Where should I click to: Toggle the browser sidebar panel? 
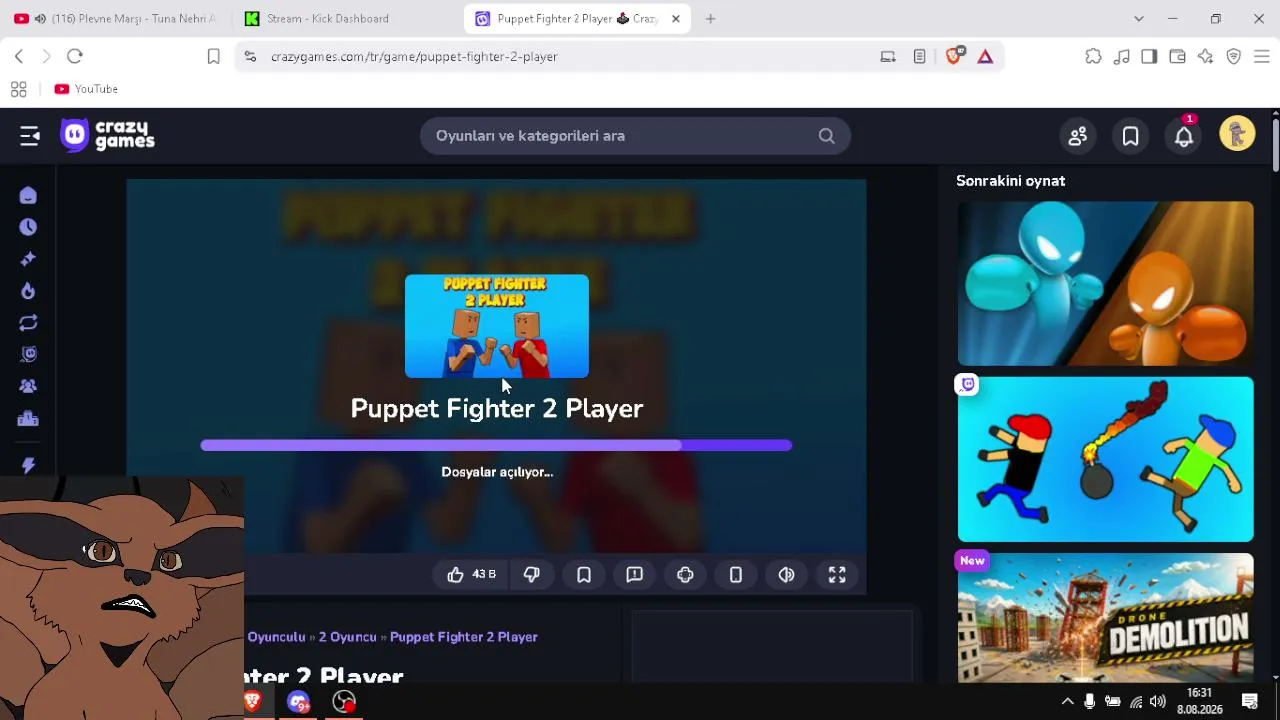click(1149, 57)
